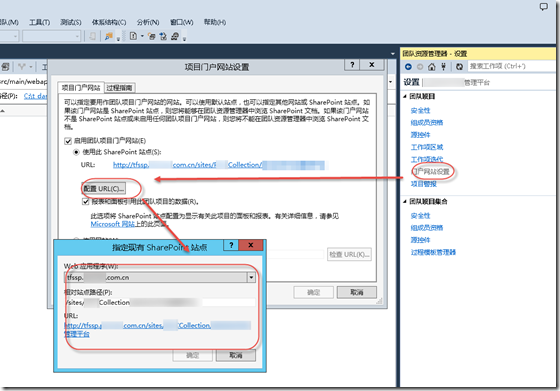Open the SharePoint URL link in portal settings
The width and height of the screenshot is (560, 391).
[219, 165]
